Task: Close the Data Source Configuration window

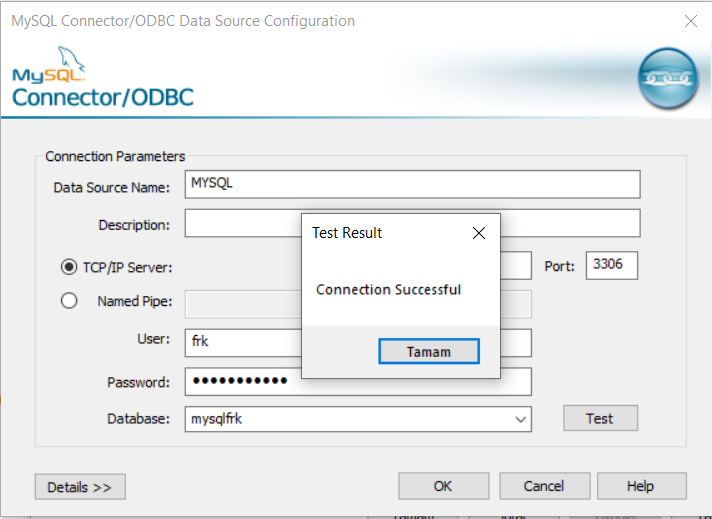Action: (x=691, y=21)
